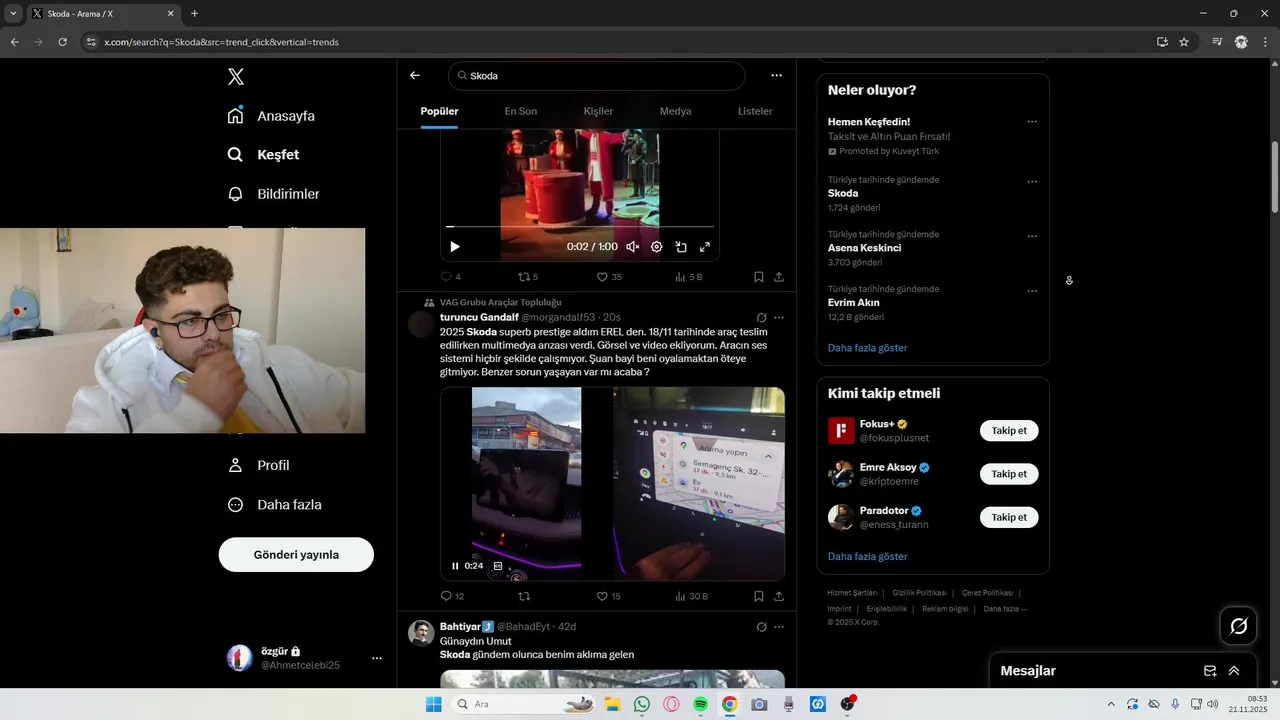The width and height of the screenshot is (1280, 720).
Task: Go to Anasayfa in the sidebar
Action: (271, 116)
